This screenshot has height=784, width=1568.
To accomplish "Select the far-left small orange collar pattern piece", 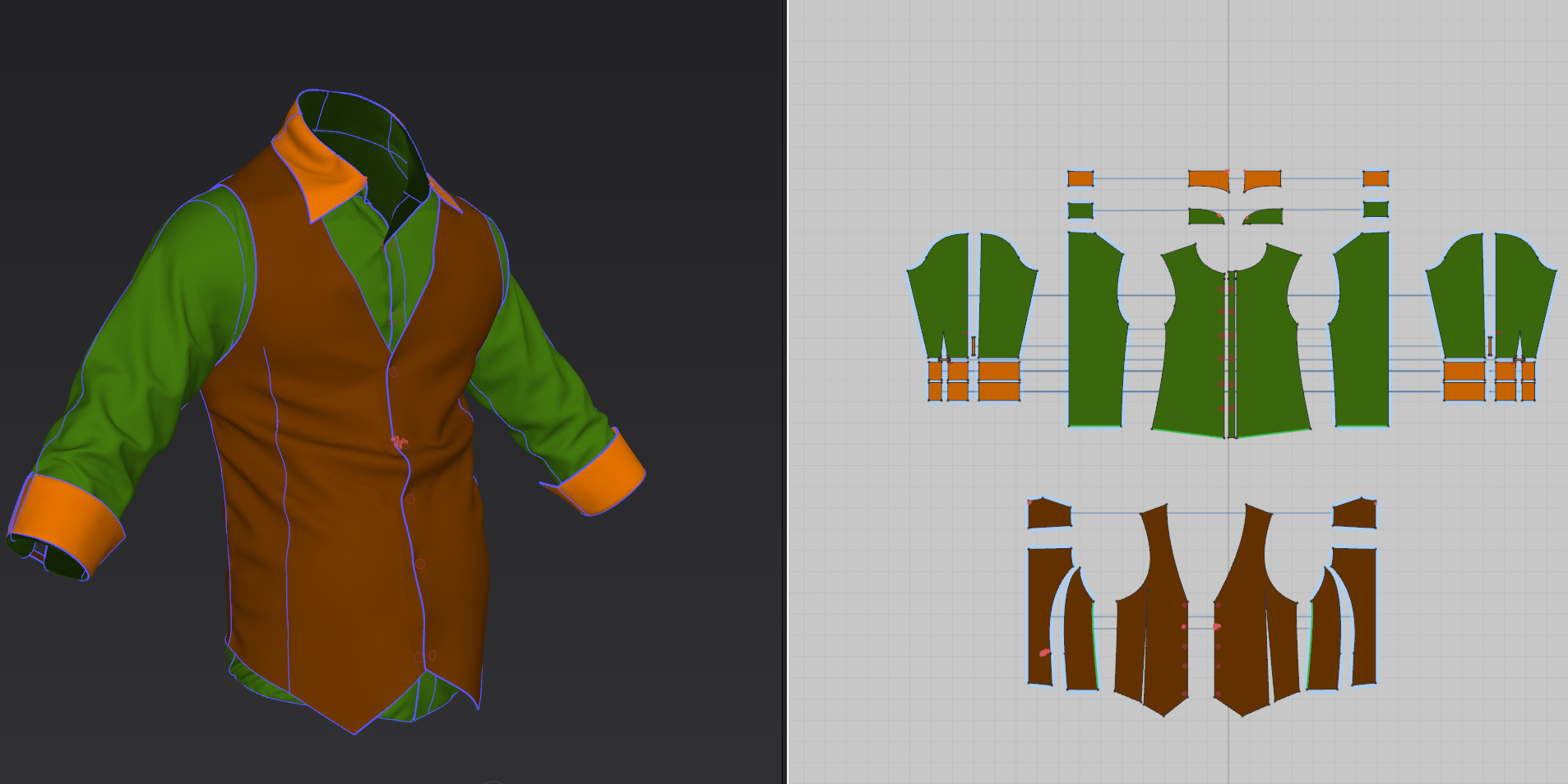I will [1080, 178].
